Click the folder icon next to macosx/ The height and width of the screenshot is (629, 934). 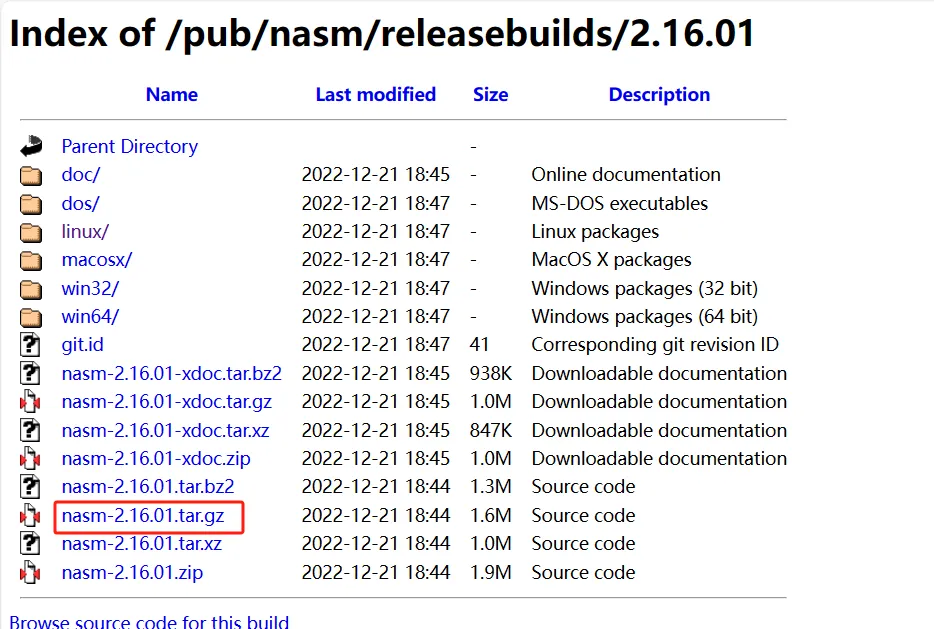pyautogui.click(x=31, y=260)
